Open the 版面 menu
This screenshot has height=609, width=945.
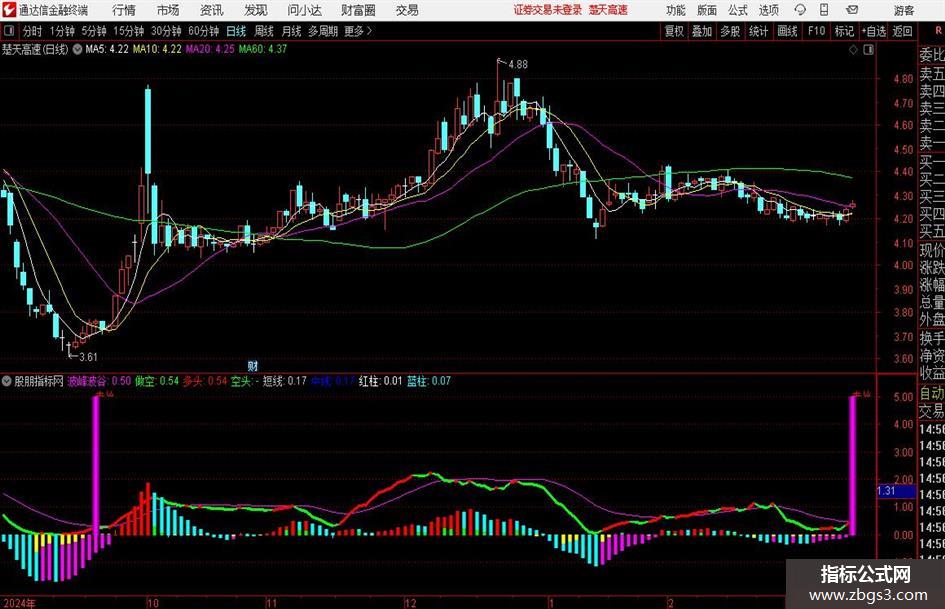706,10
